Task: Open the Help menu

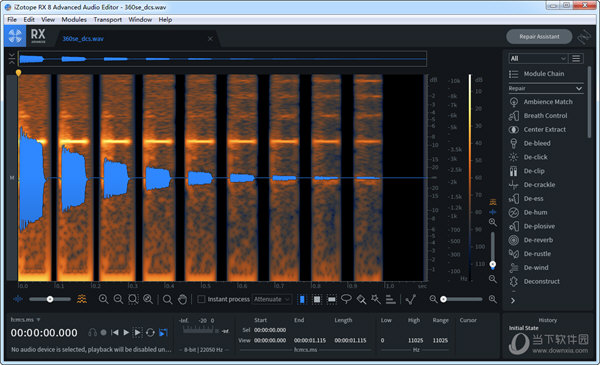Action: (x=165, y=20)
